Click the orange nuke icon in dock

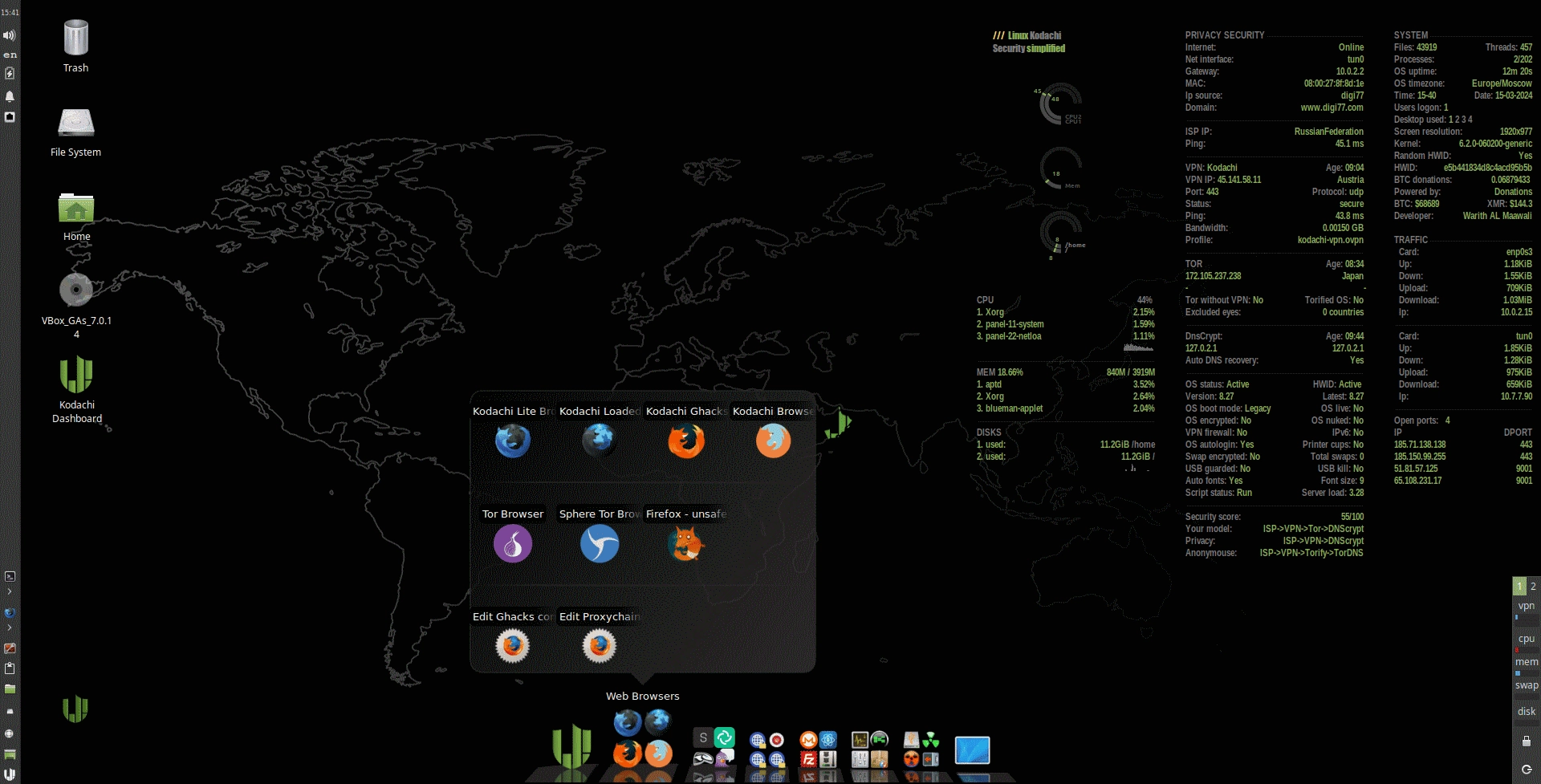point(911,759)
